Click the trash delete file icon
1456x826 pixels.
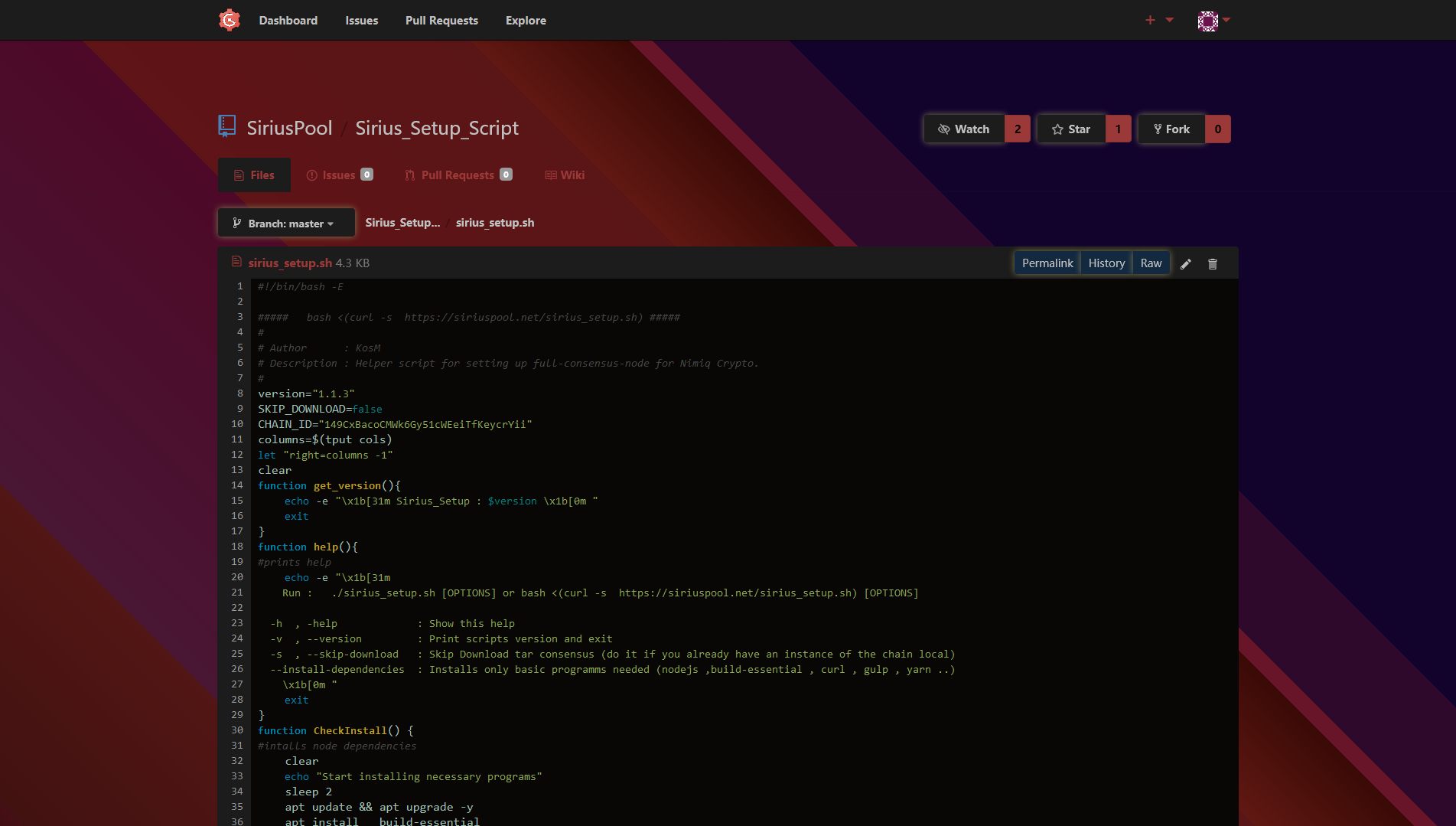click(1212, 264)
